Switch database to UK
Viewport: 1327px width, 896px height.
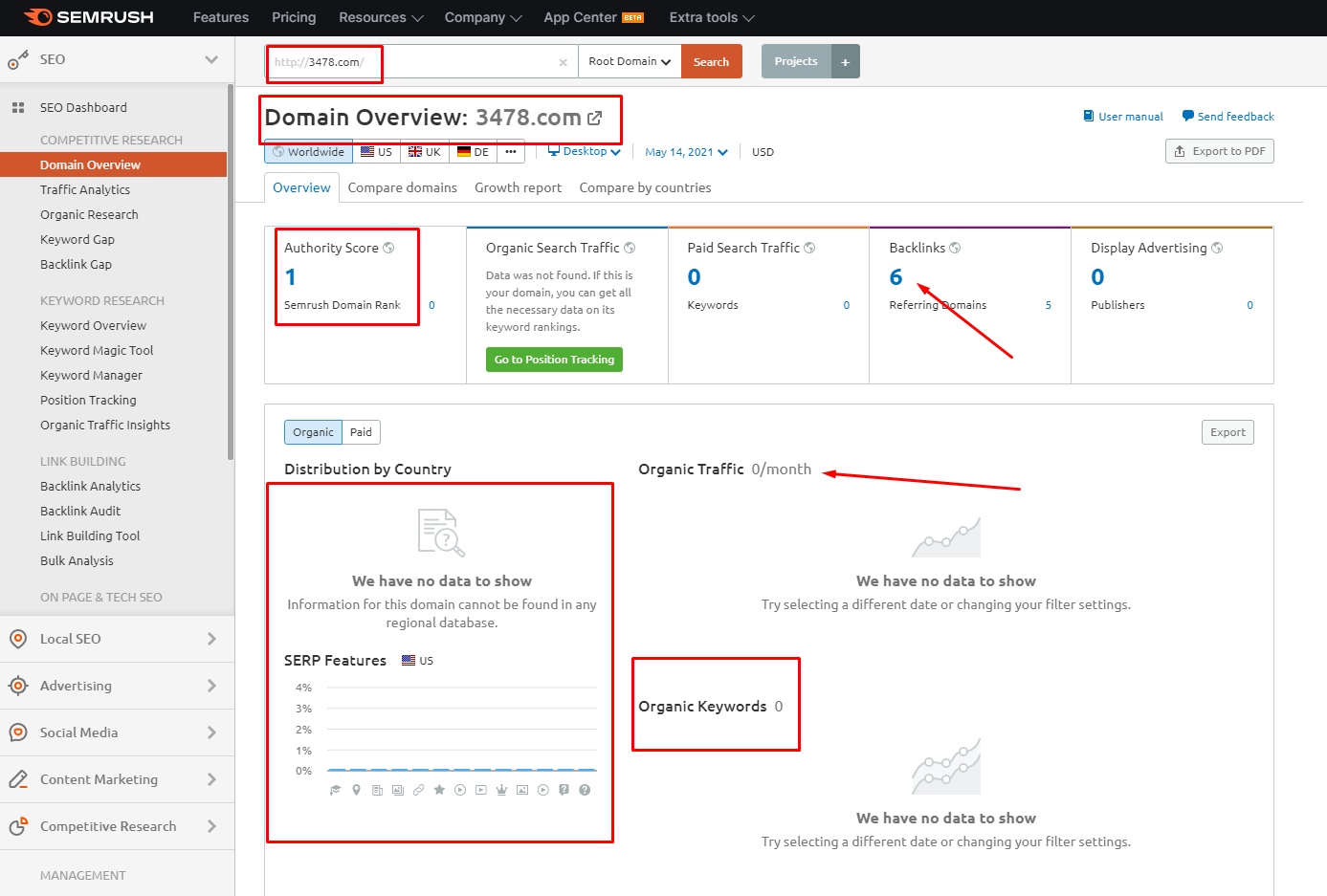pos(425,152)
